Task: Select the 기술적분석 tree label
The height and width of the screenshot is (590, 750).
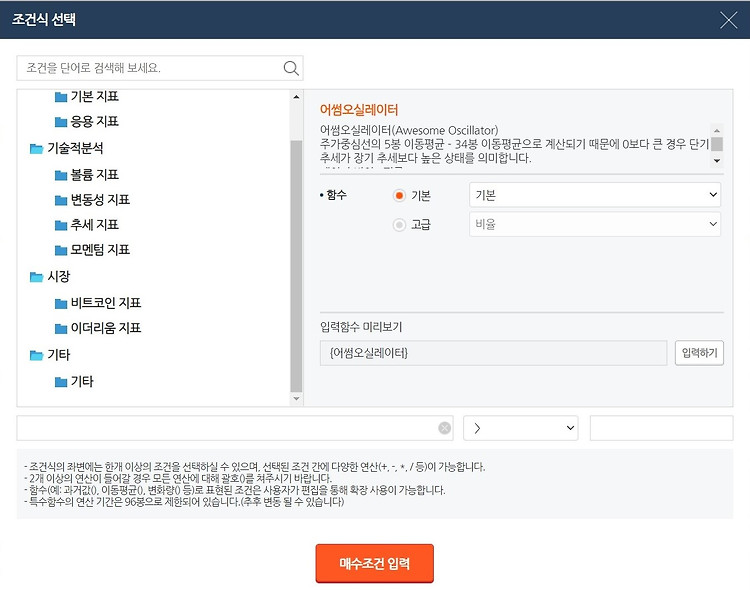Action: (75, 148)
